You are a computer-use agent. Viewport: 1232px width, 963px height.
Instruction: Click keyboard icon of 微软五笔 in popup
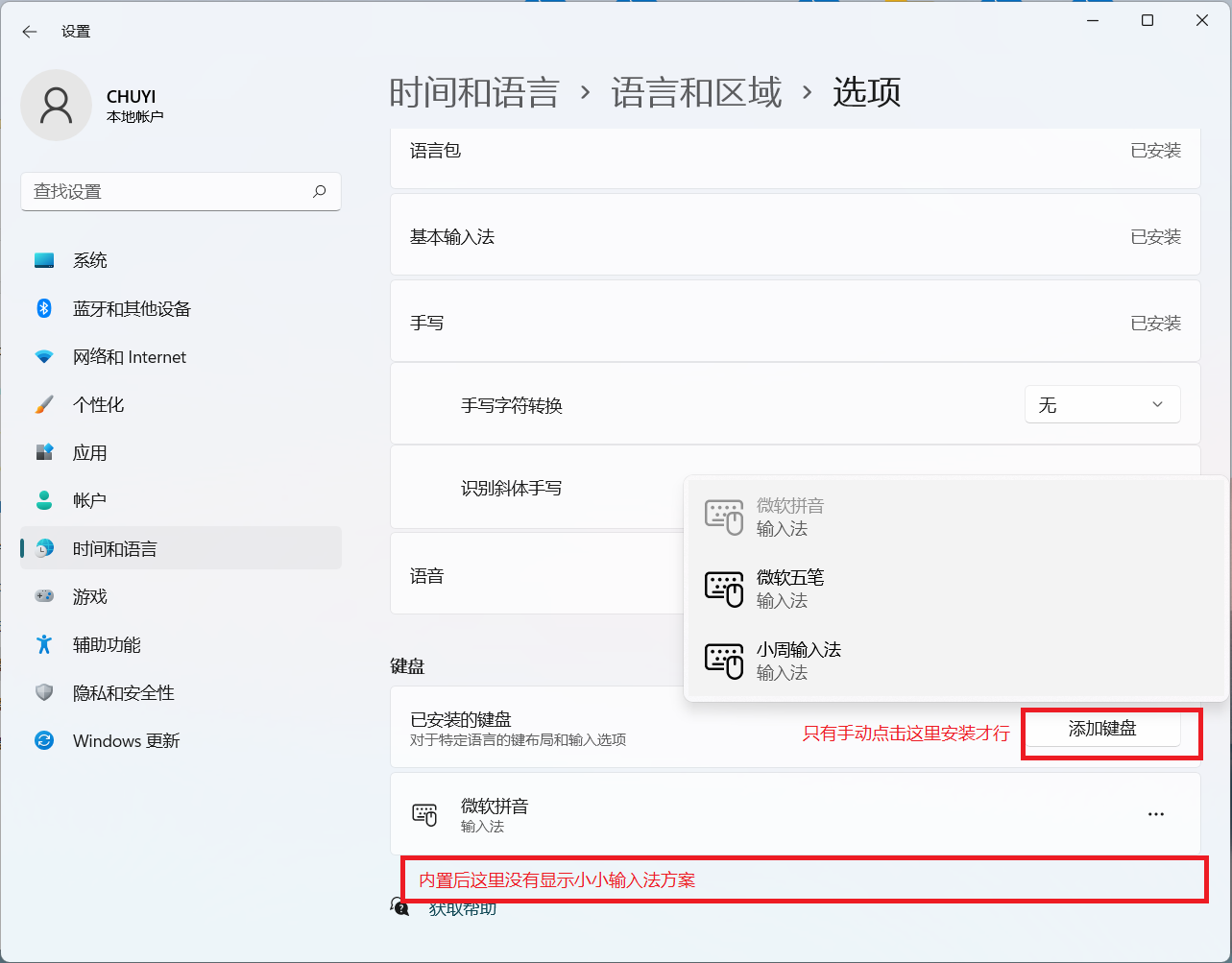724,589
